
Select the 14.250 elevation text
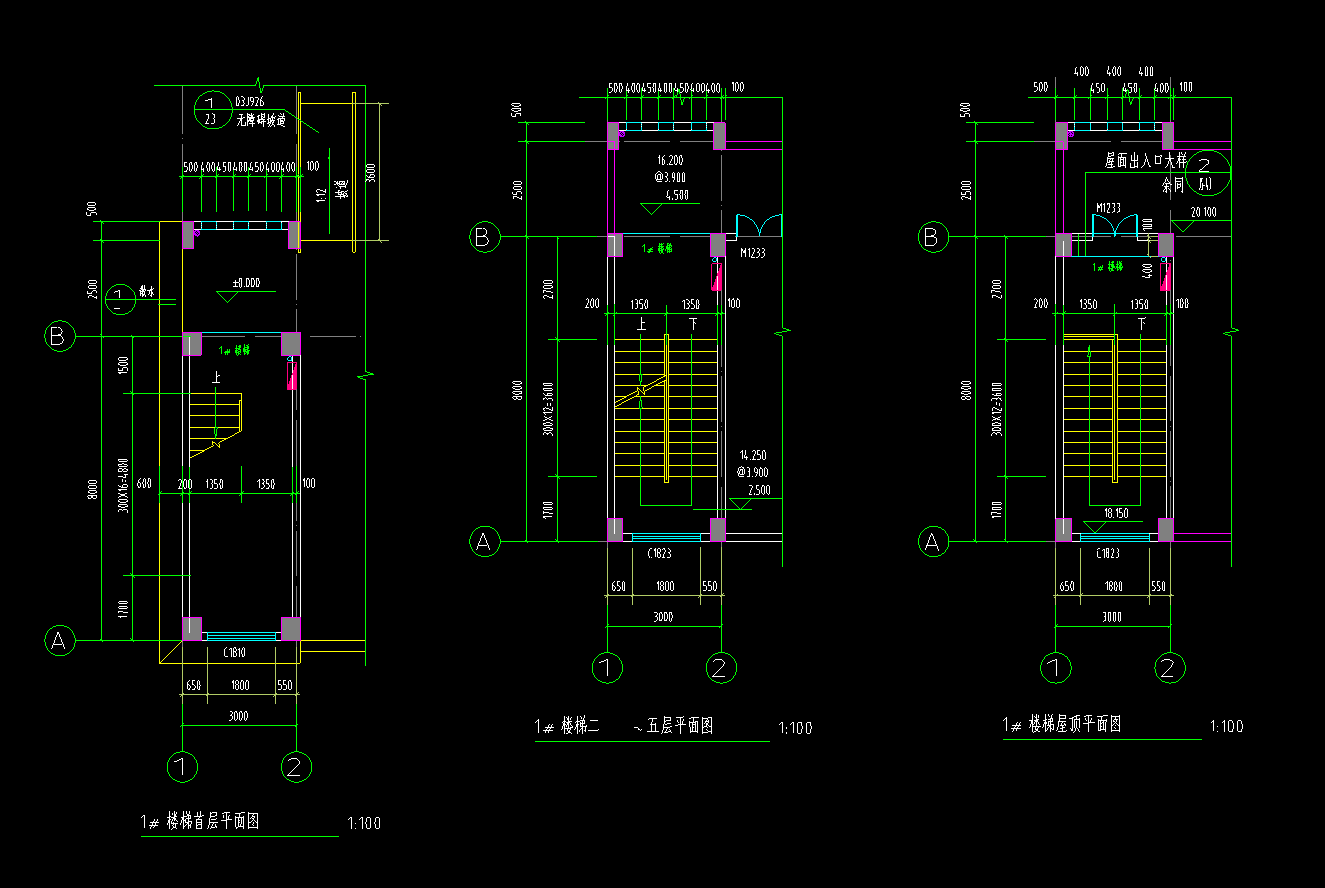(752, 454)
